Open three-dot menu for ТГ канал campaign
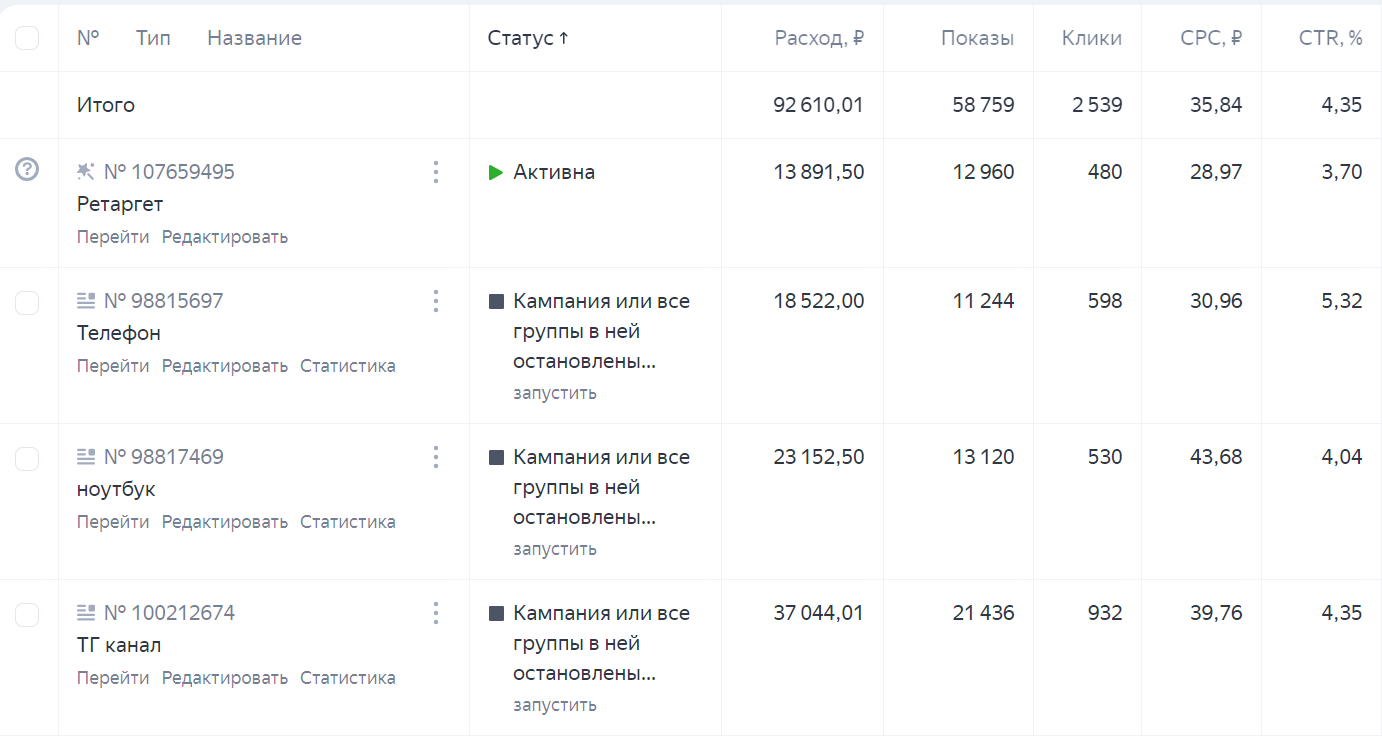The width and height of the screenshot is (1382, 736). 435,613
